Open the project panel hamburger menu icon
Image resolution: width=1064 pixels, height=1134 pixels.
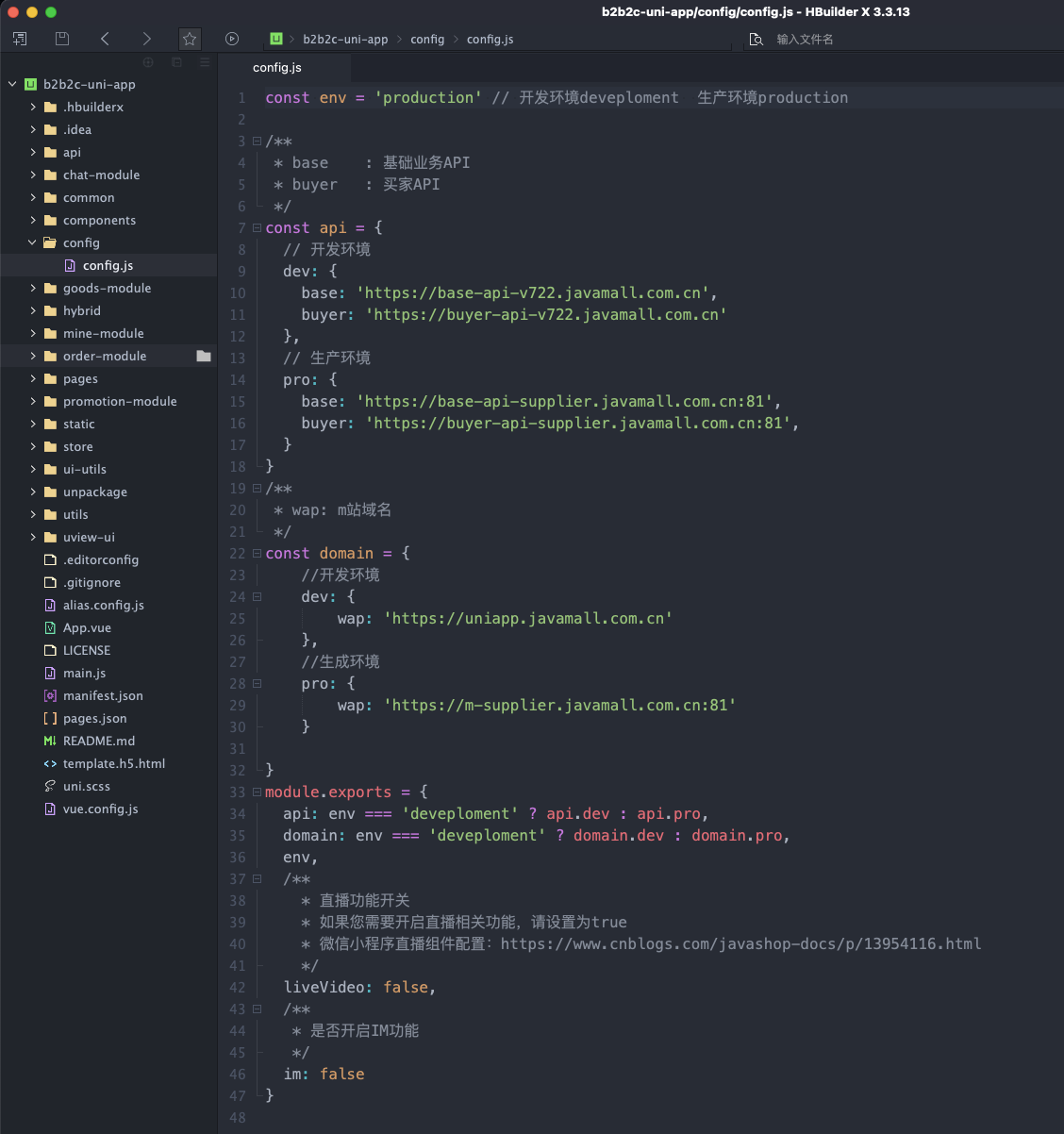pos(205,62)
